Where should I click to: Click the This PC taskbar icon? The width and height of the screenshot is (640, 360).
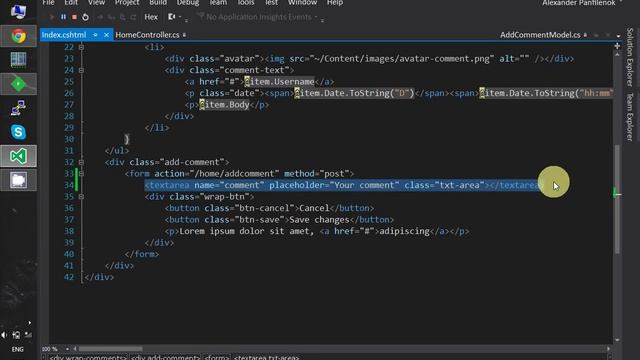click(18, 11)
